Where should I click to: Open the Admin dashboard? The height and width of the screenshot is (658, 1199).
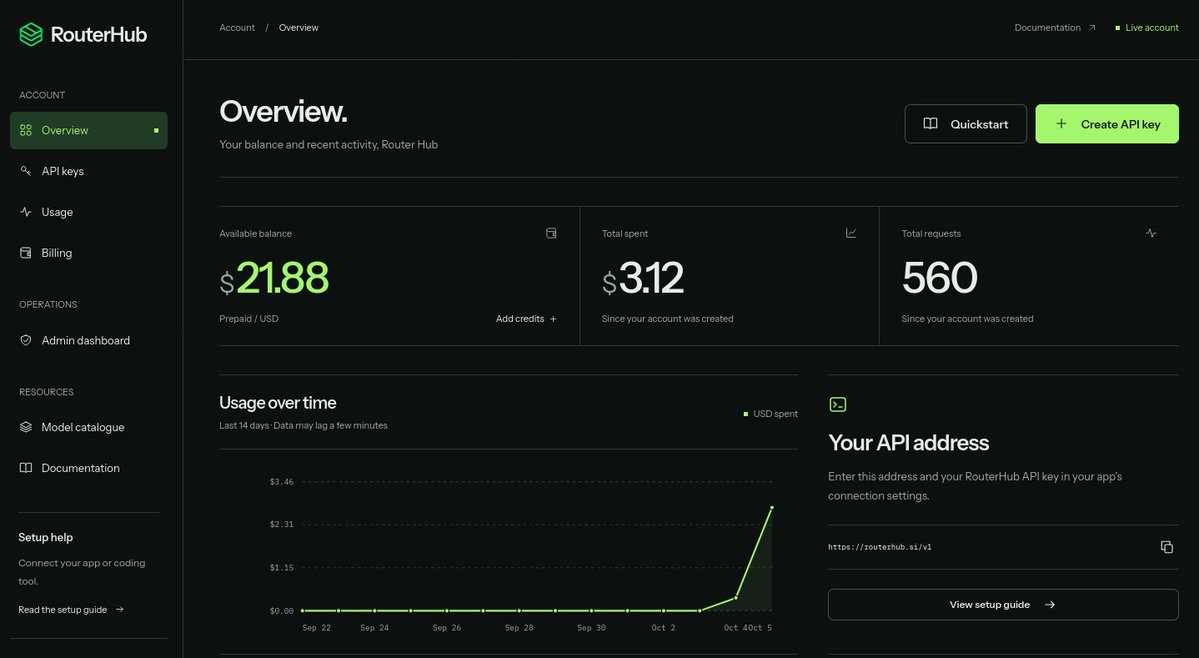[x=89, y=340]
